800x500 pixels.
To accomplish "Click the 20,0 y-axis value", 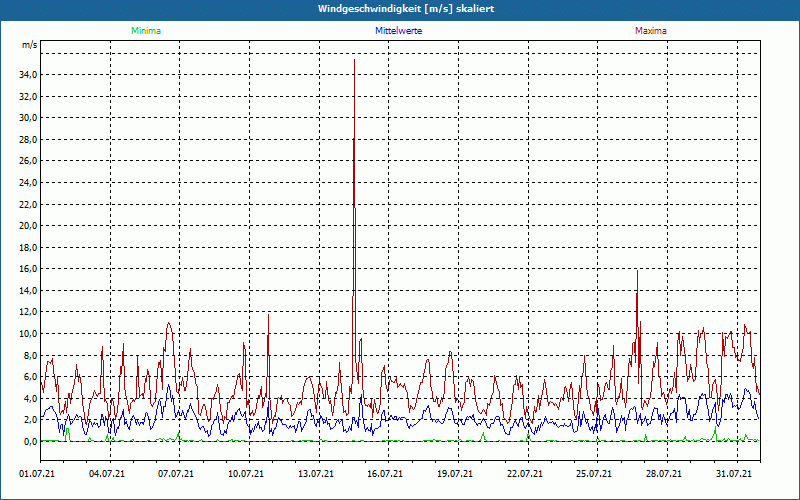I will 28,226.
